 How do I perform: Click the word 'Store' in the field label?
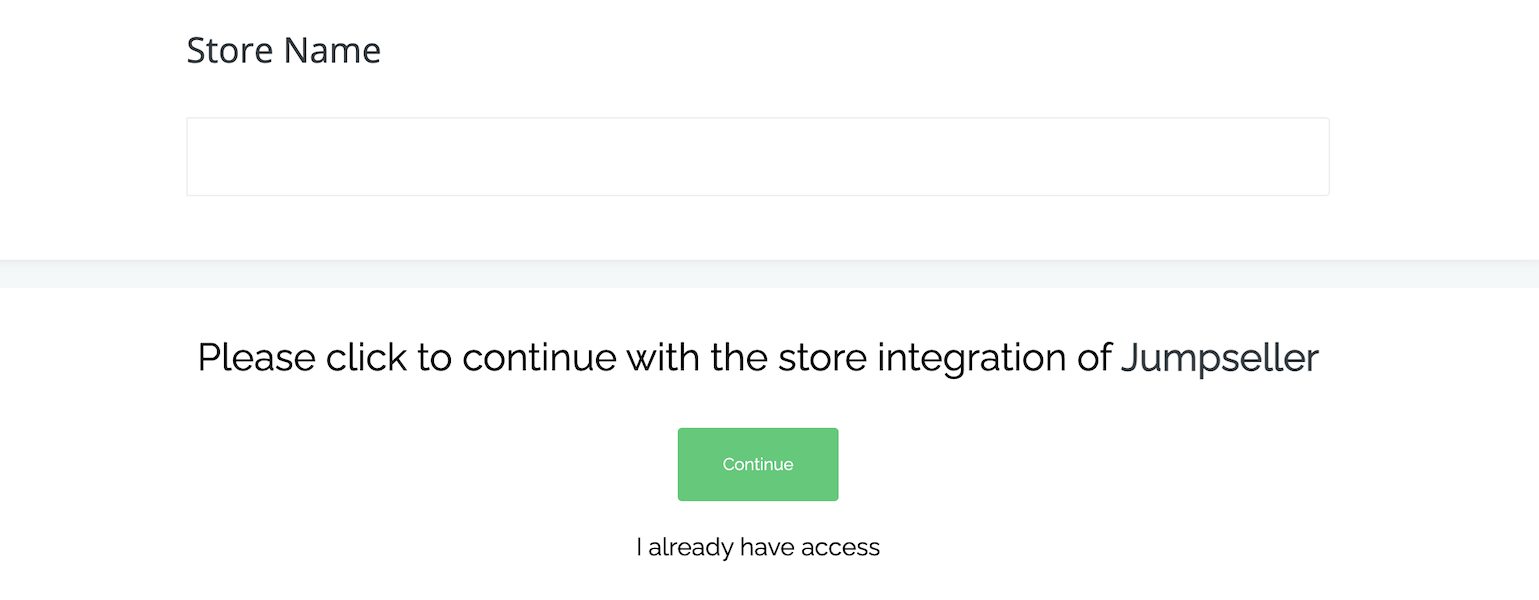coord(230,50)
